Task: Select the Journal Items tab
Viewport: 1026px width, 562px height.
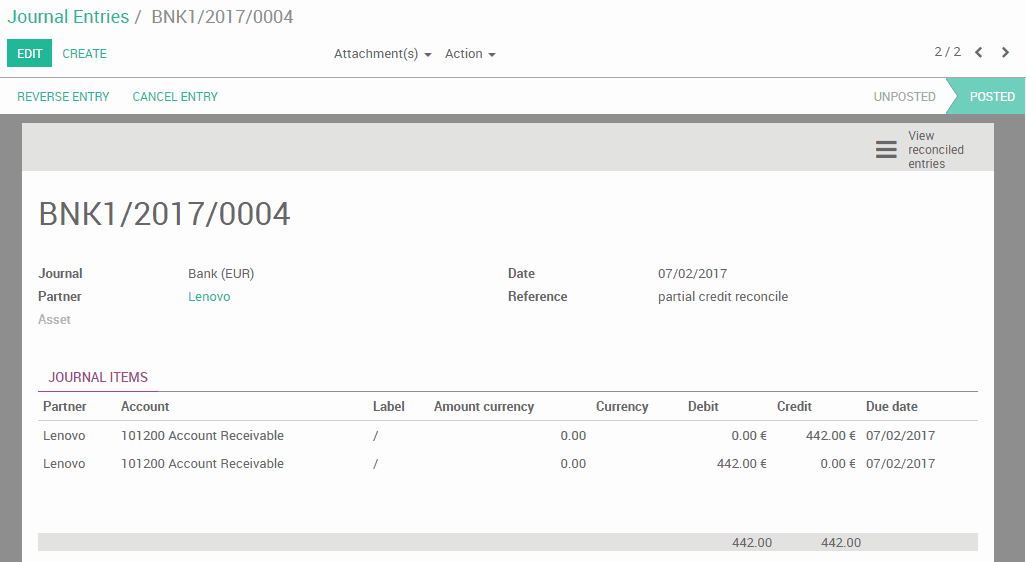Action: click(98, 378)
